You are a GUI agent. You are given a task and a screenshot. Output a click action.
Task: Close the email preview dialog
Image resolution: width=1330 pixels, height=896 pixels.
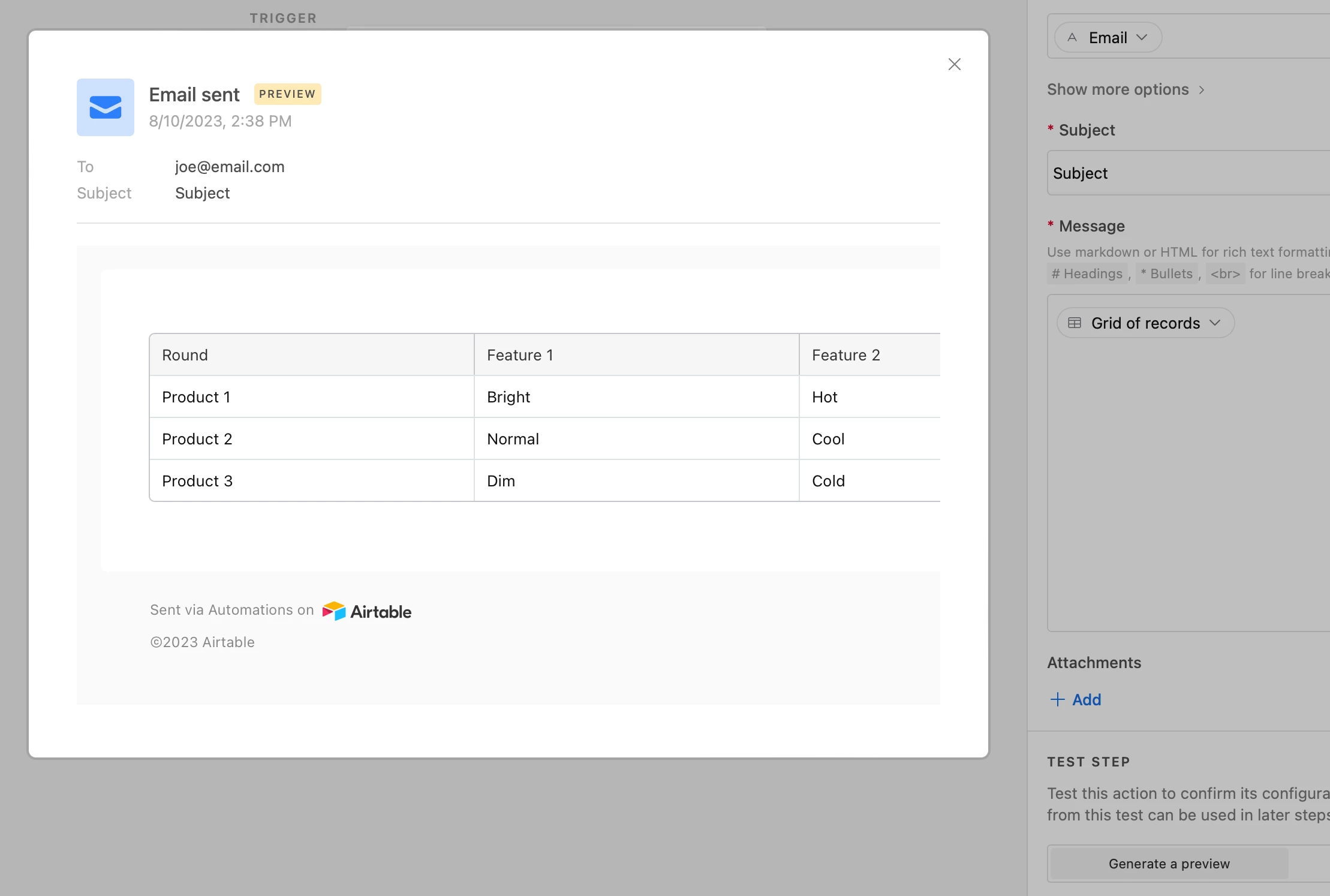[954, 64]
